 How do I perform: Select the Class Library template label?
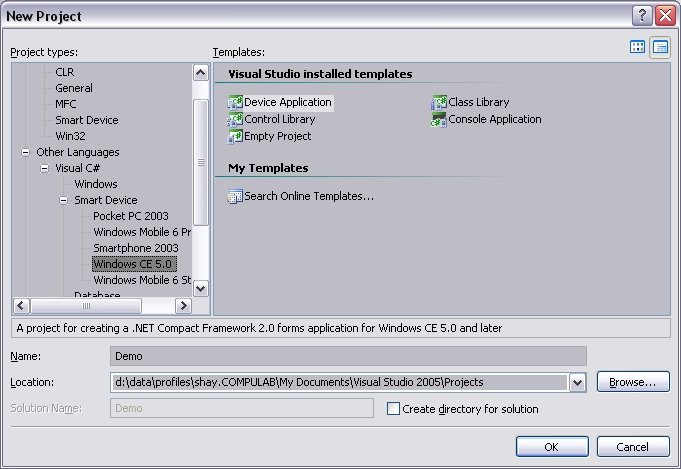(x=479, y=102)
